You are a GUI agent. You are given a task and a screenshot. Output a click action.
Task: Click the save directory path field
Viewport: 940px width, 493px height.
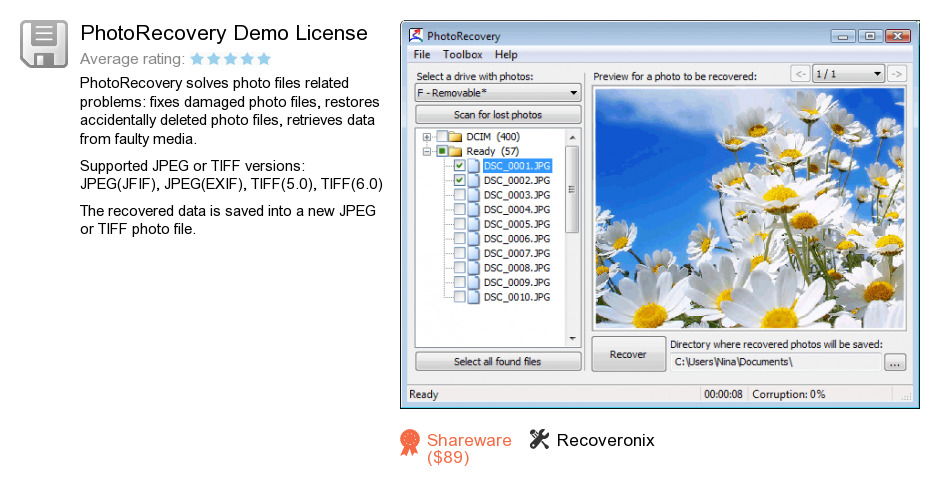point(776,362)
